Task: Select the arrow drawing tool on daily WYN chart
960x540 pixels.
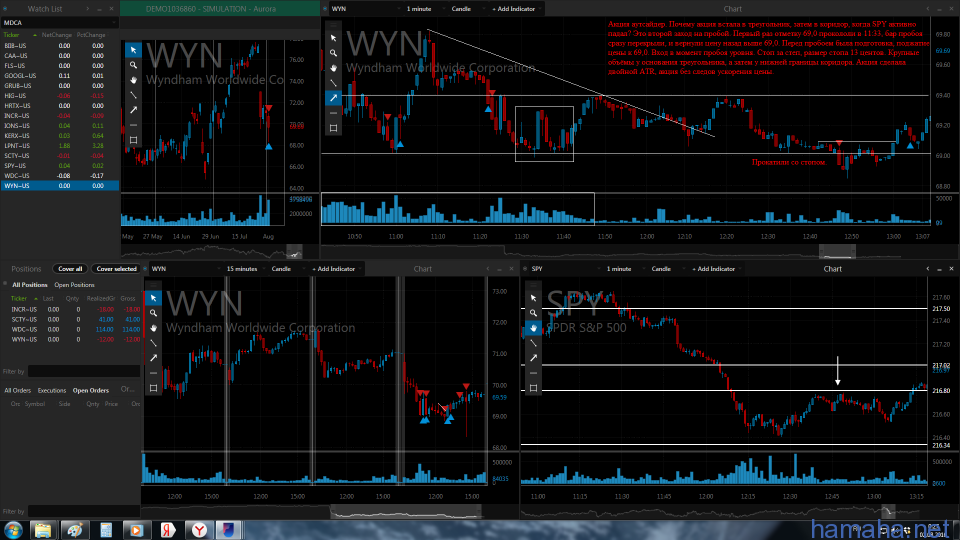Action: tap(133, 110)
